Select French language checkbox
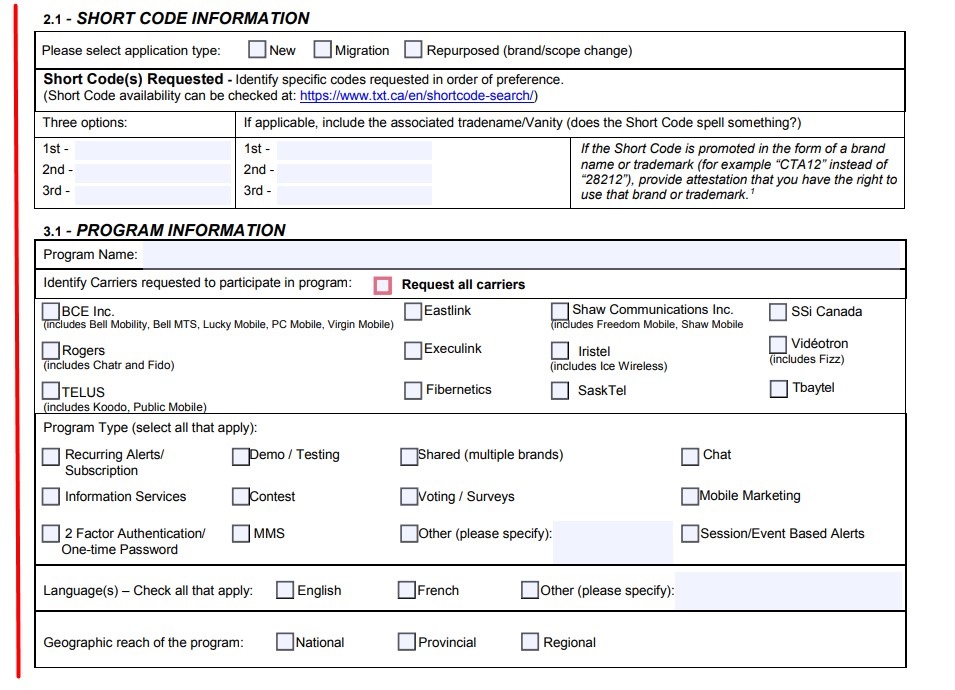955x690 pixels. coord(406,590)
